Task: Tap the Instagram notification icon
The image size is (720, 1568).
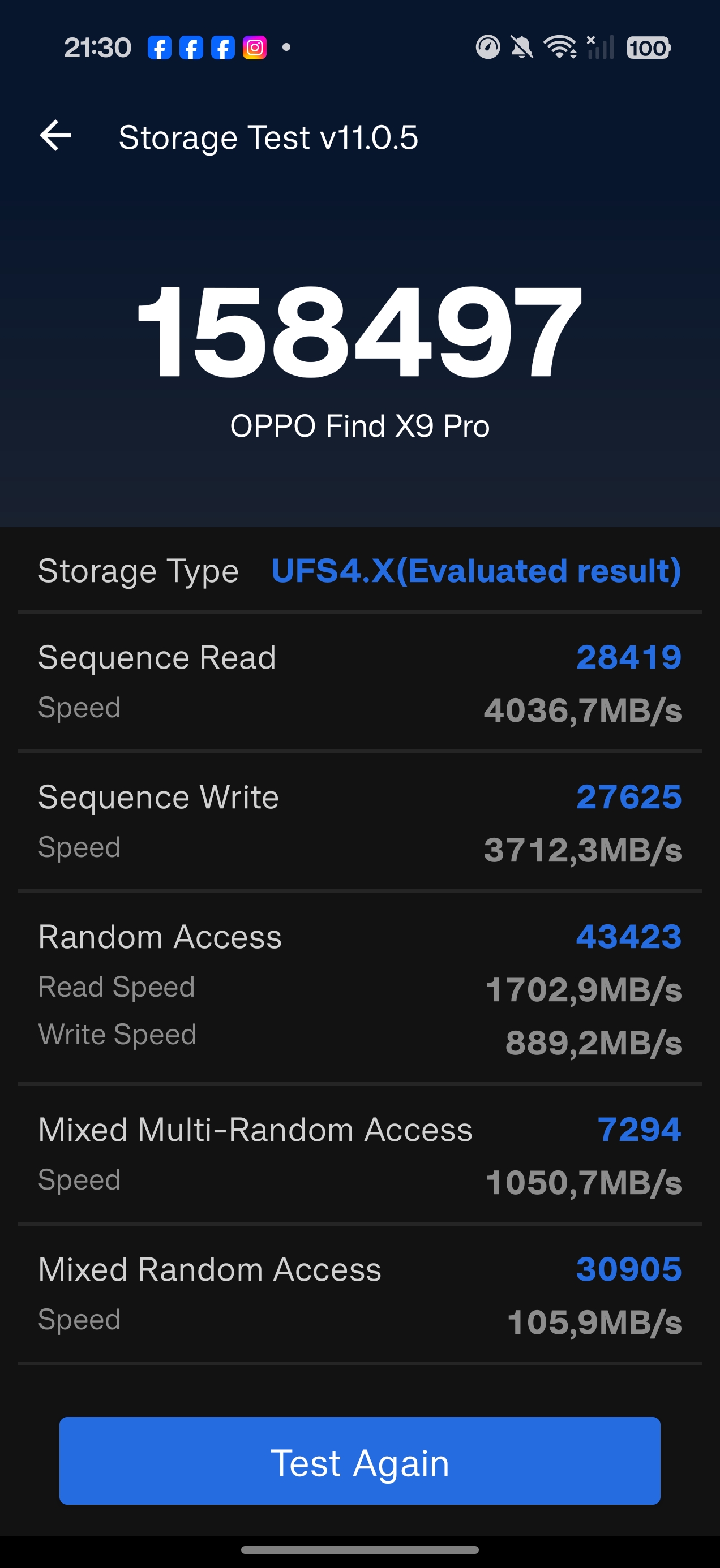Action: click(255, 48)
